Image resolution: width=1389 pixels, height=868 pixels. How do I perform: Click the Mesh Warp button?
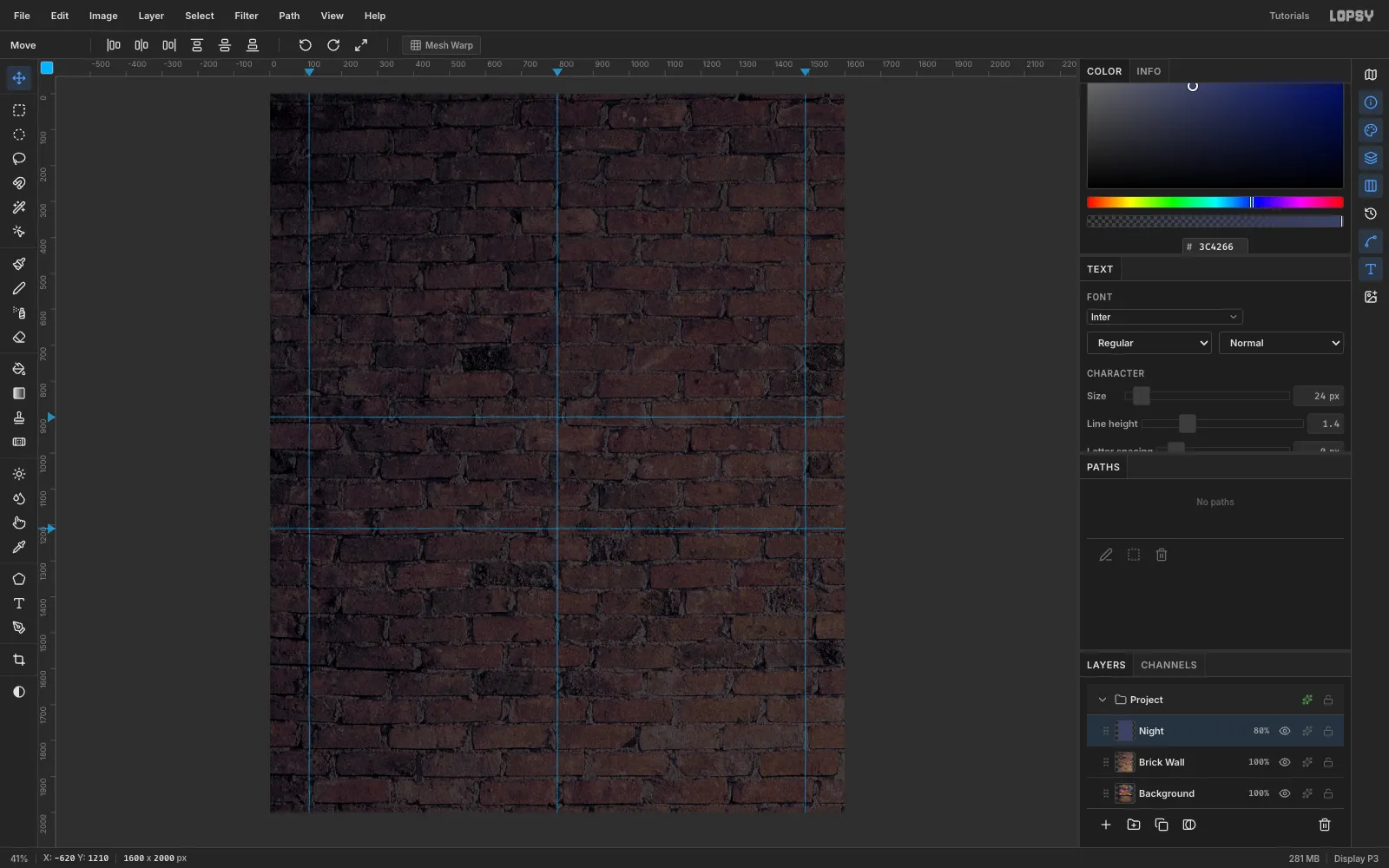[442, 45]
